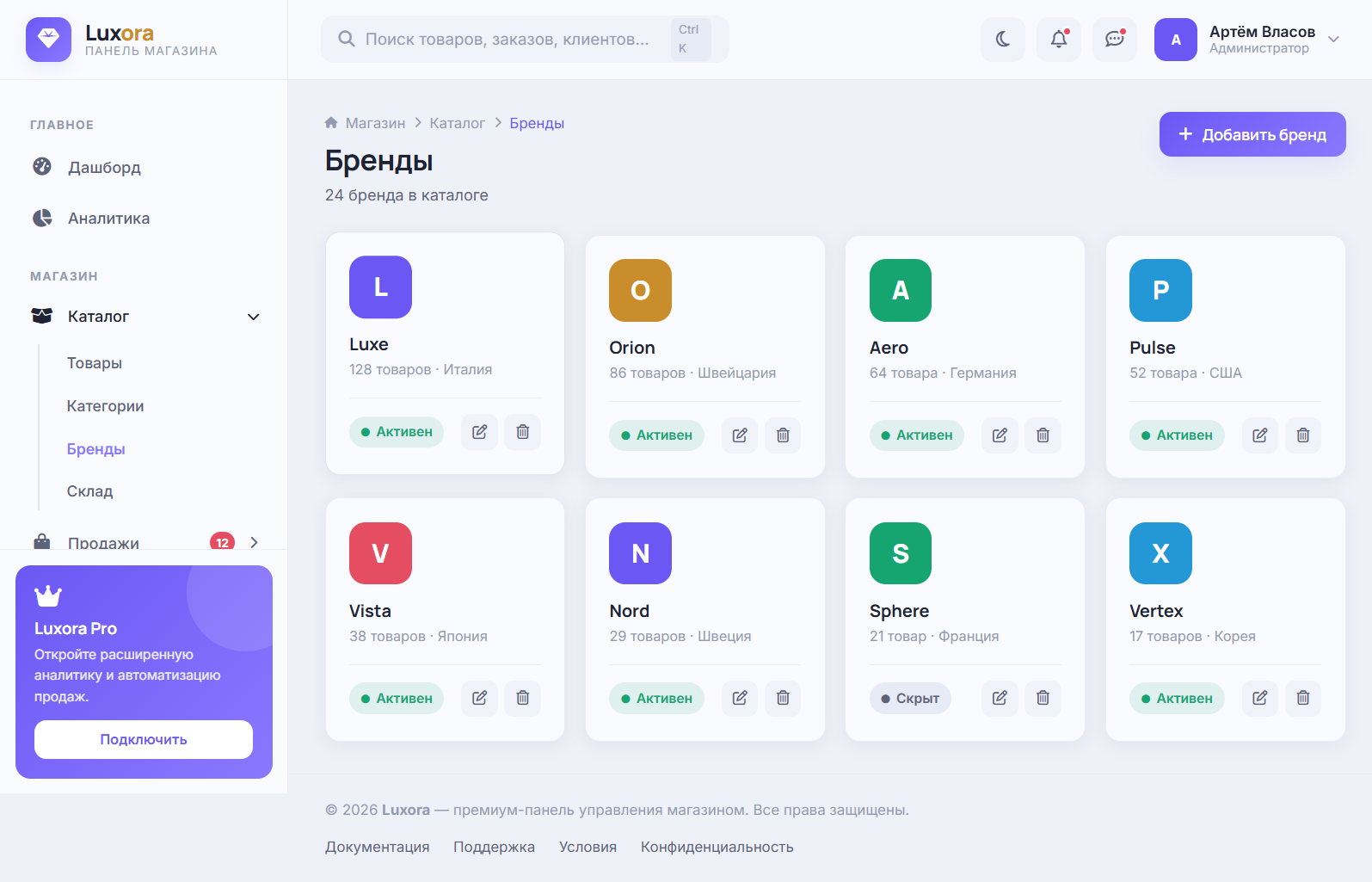This screenshot has width=1372, height=882.
Task: Edit the Luxe brand
Action: [480, 432]
